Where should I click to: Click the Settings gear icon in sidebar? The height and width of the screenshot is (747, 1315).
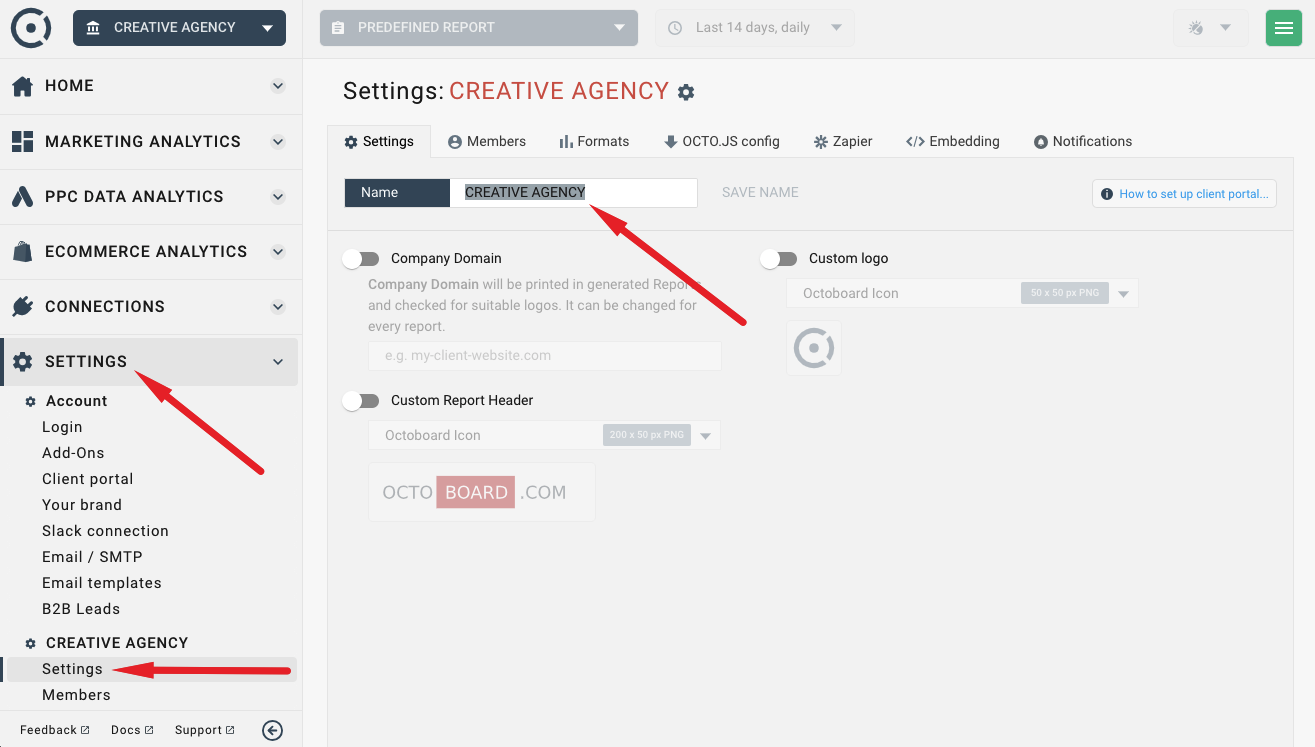[22, 361]
